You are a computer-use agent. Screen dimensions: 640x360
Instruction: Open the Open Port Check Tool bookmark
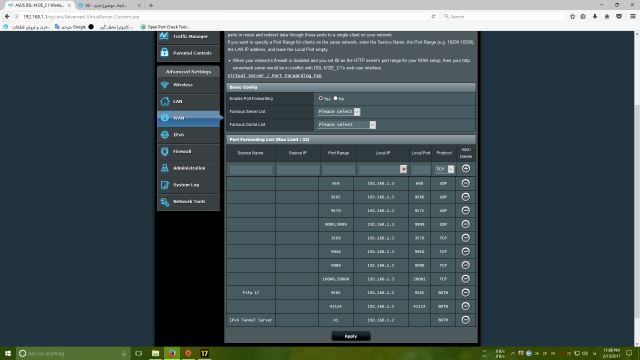coord(164,27)
